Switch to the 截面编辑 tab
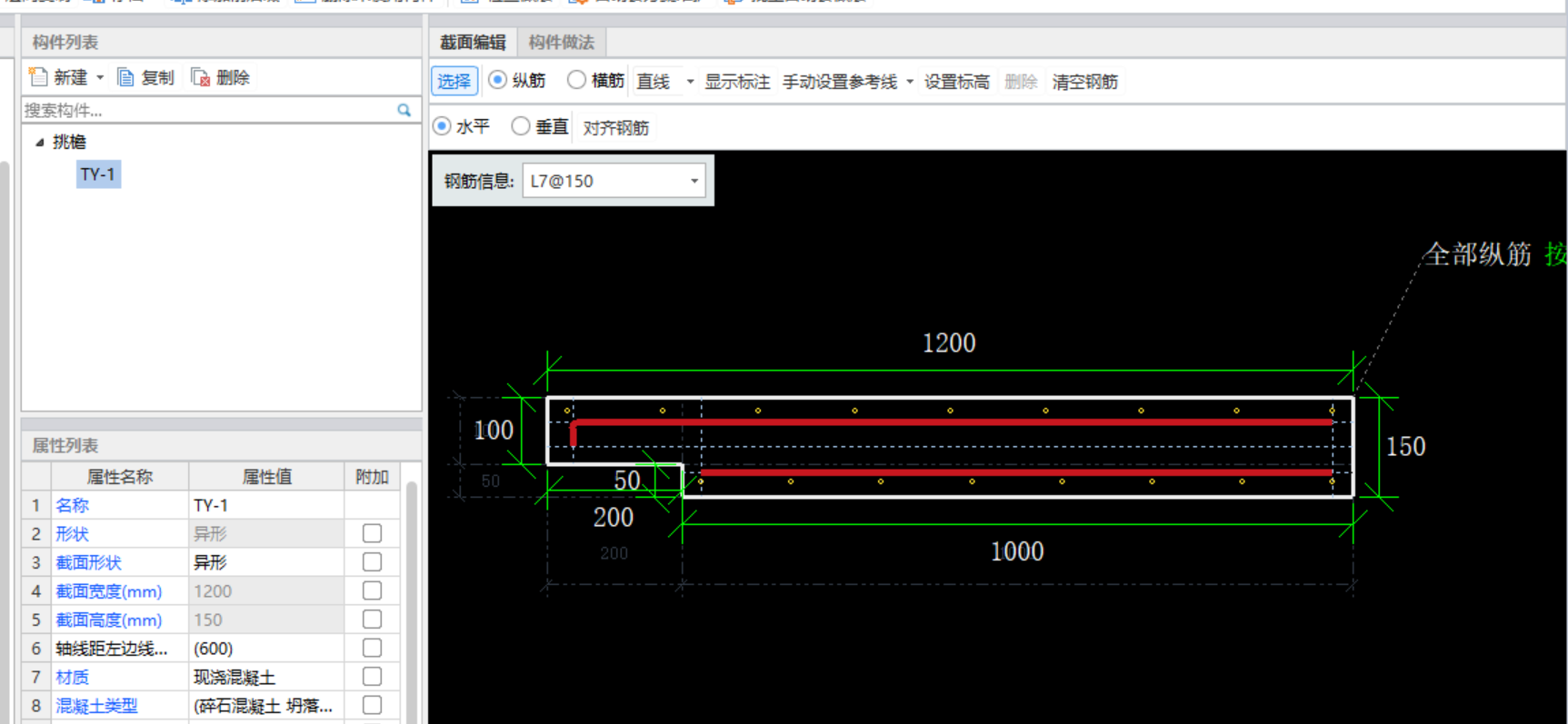 [x=473, y=42]
